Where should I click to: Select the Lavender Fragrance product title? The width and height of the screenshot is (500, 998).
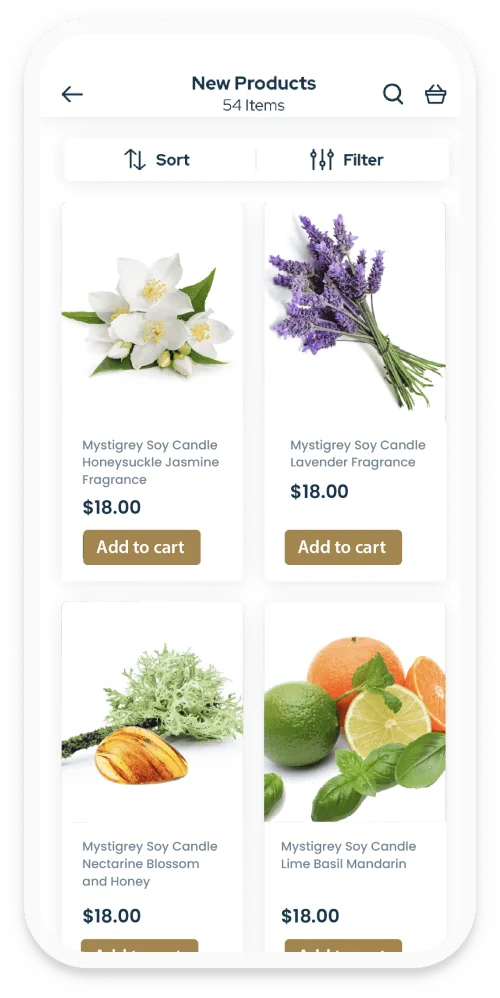pyautogui.click(x=358, y=453)
